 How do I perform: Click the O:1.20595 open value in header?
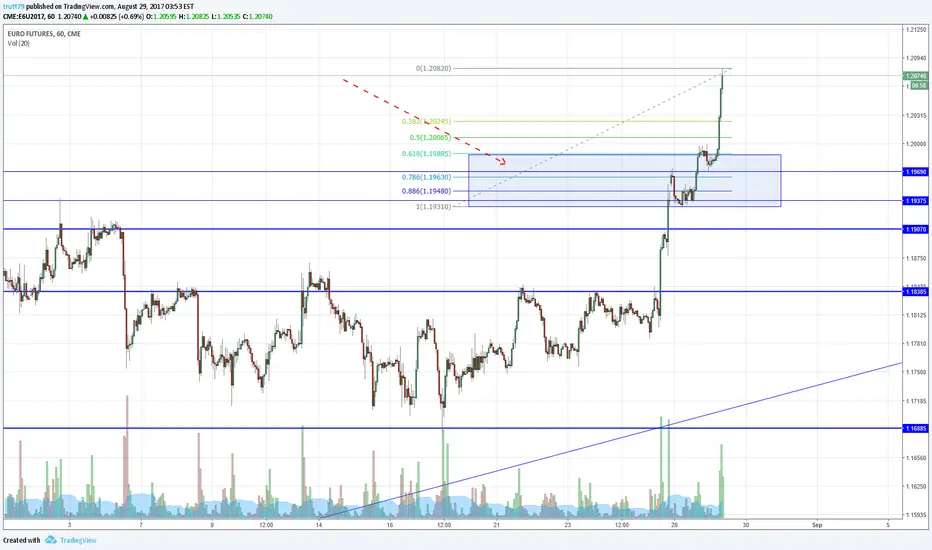point(161,17)
